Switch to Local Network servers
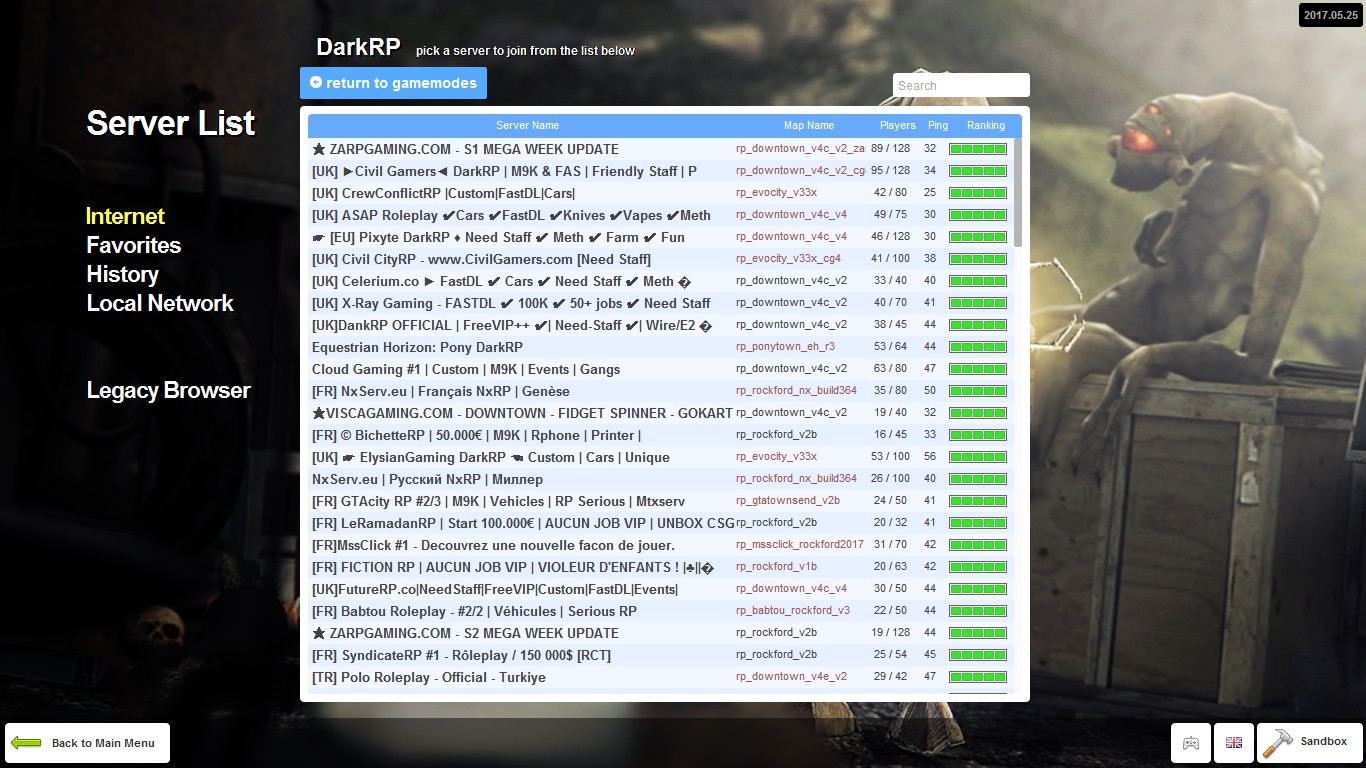This screenshot has height=768, width=1366. (x=160, y=303)
